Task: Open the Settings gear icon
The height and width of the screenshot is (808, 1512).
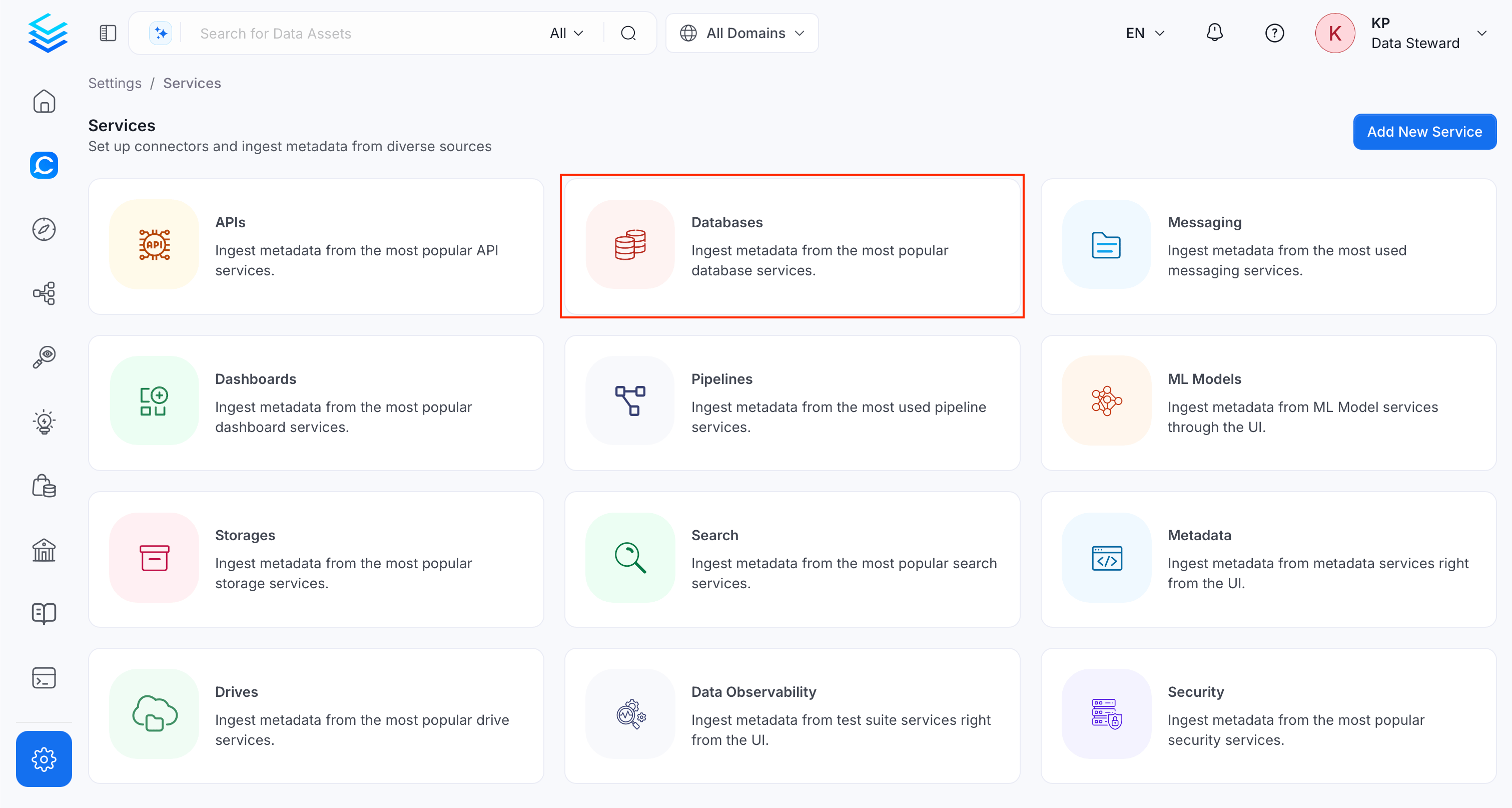Action: pyautogui.click(x=44, y=758)
